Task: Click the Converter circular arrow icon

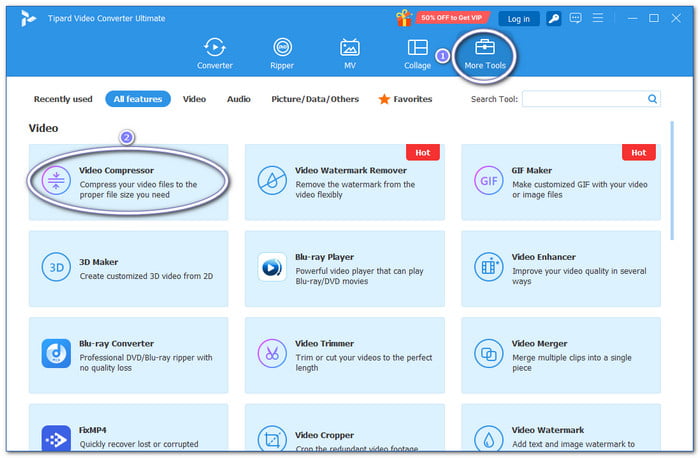Action: click(x=215, y=47)
